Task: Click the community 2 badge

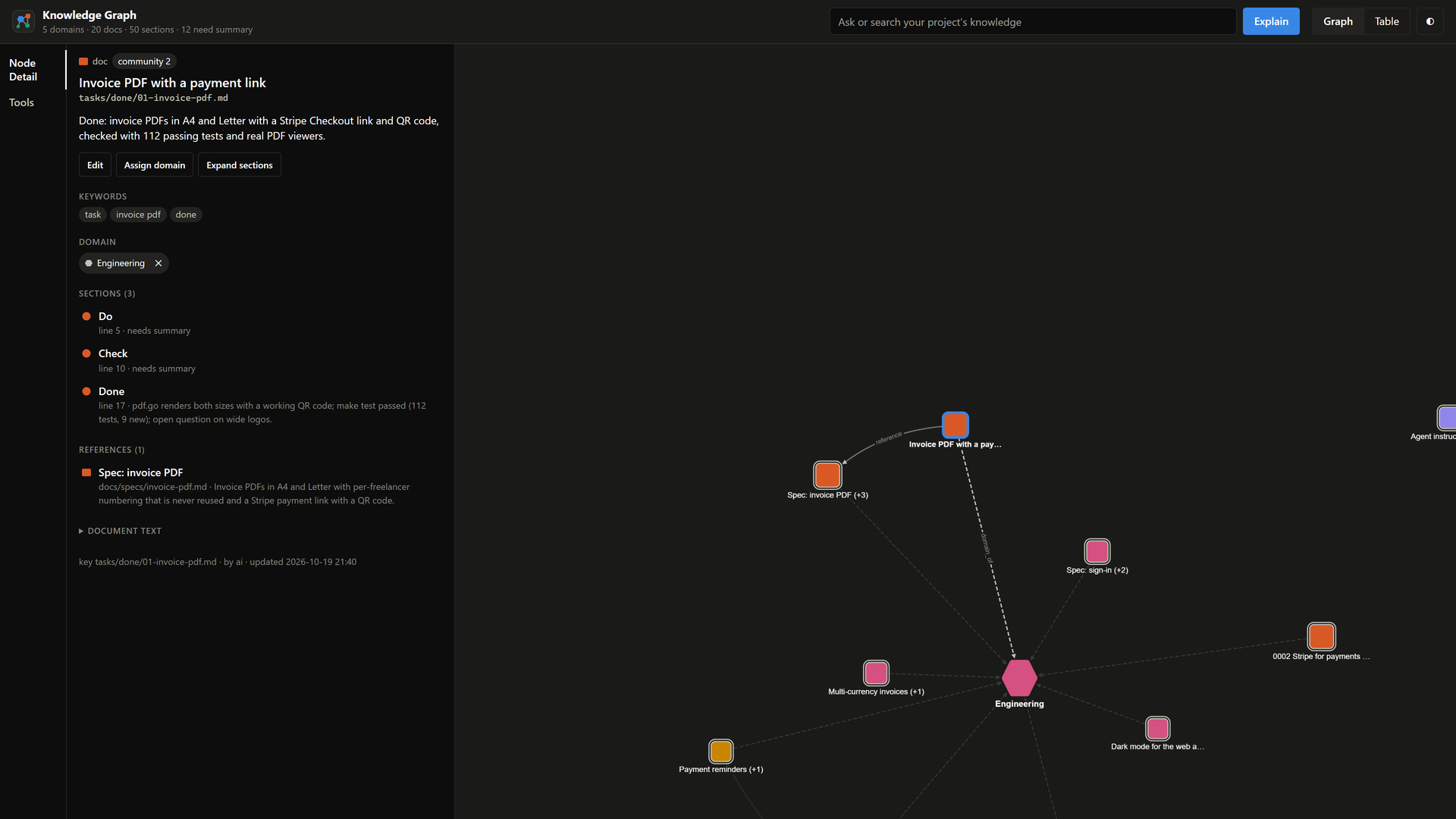Action: [x=144, y=61]
